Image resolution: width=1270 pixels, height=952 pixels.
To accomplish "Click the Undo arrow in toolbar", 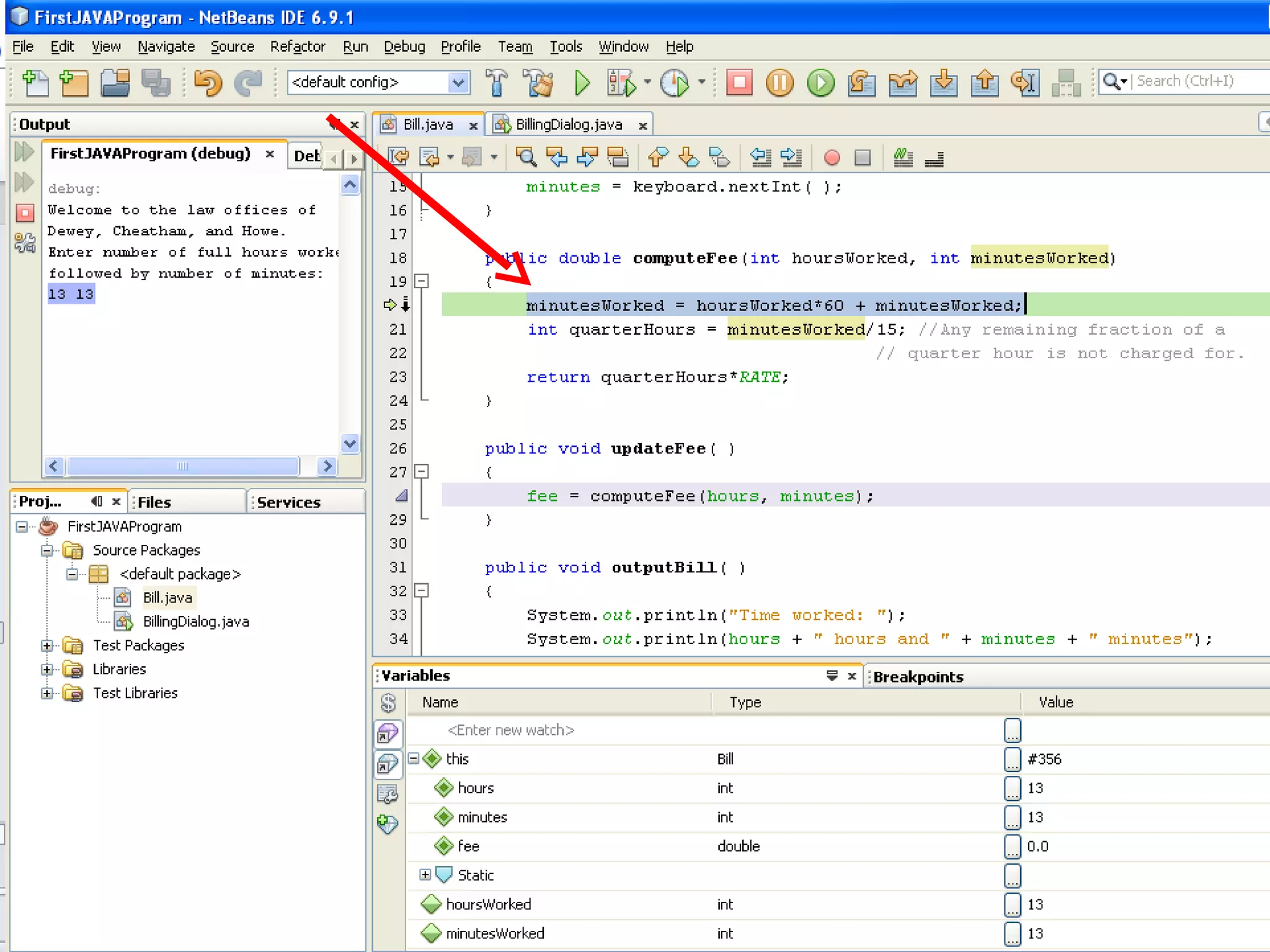I will coord(208,82).
